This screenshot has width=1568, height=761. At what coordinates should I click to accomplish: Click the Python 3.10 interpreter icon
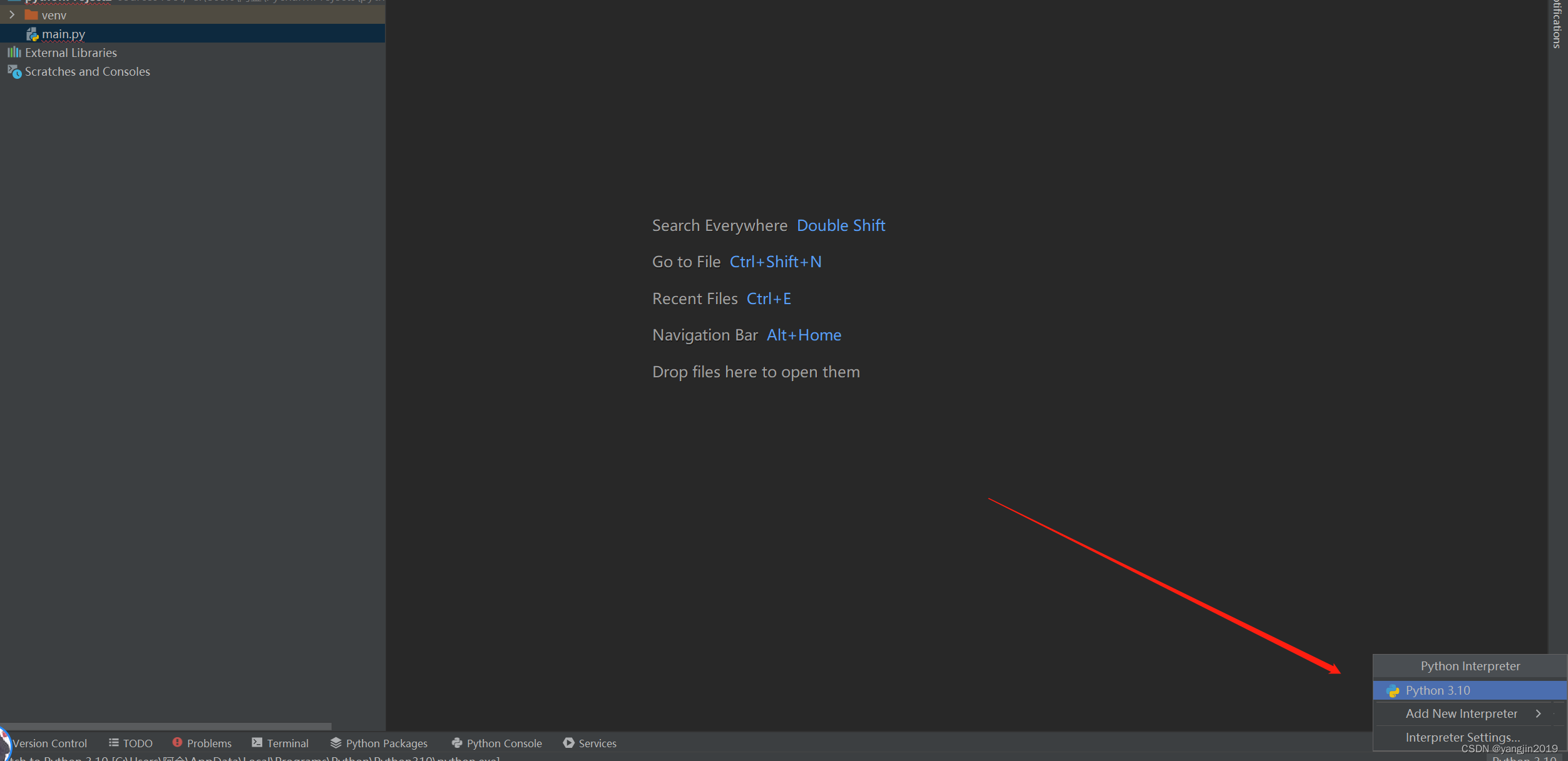click(x=1393, y=691)
